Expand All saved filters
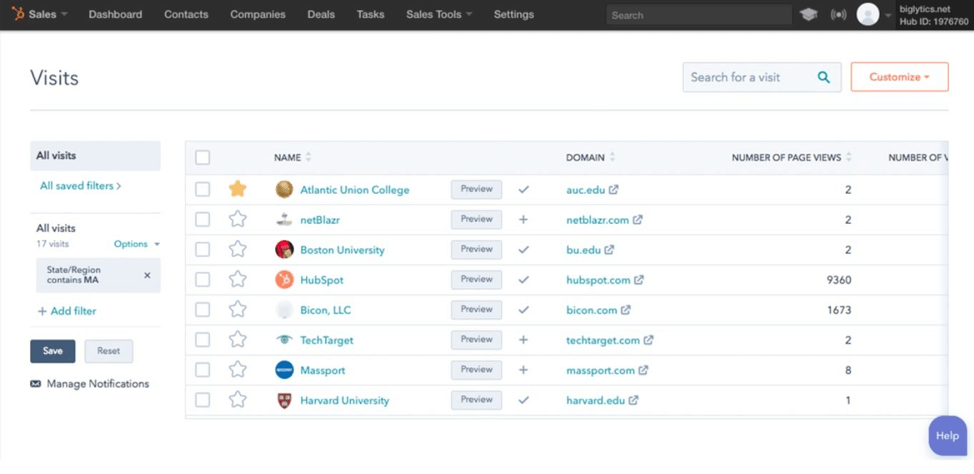 [x=81, y=186]
